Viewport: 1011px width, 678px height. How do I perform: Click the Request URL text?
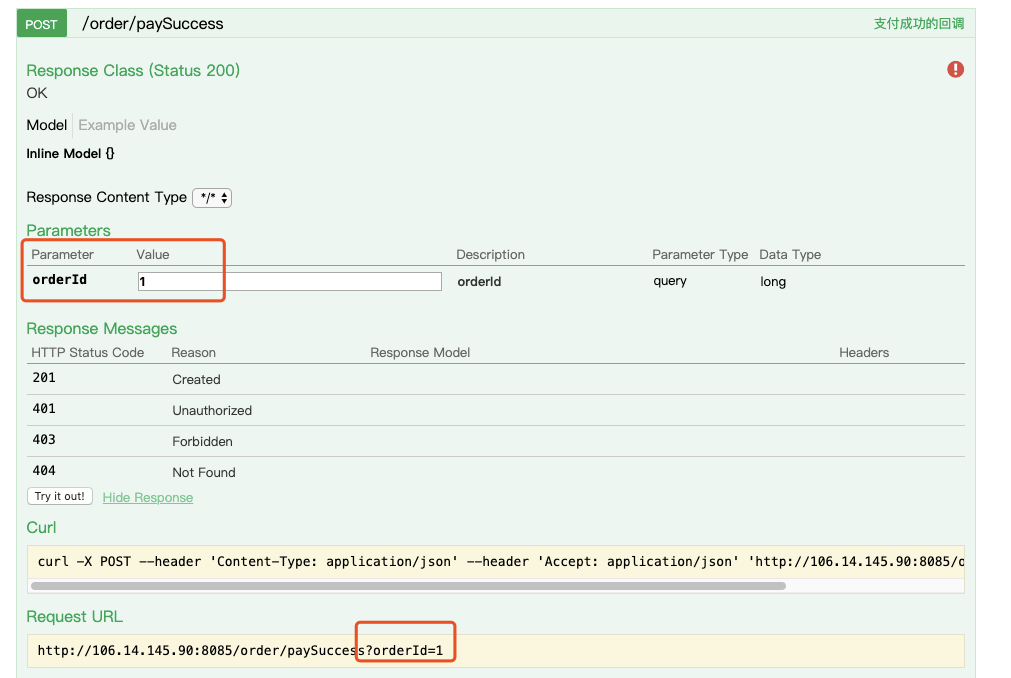coord(240,650)
